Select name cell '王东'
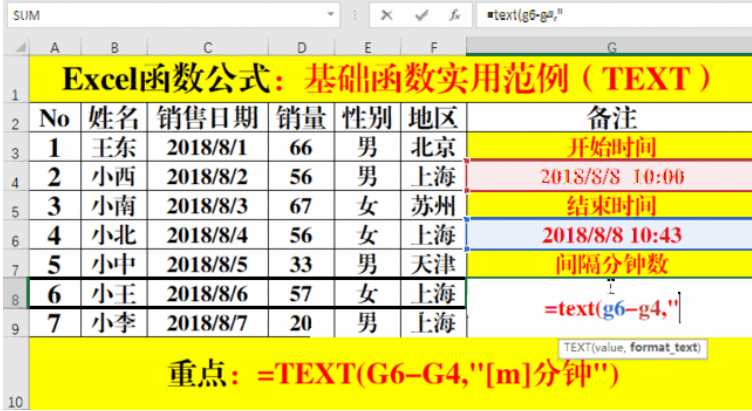Screen dimensions: 752x411 pyautogui.click(x=114, y=147)
